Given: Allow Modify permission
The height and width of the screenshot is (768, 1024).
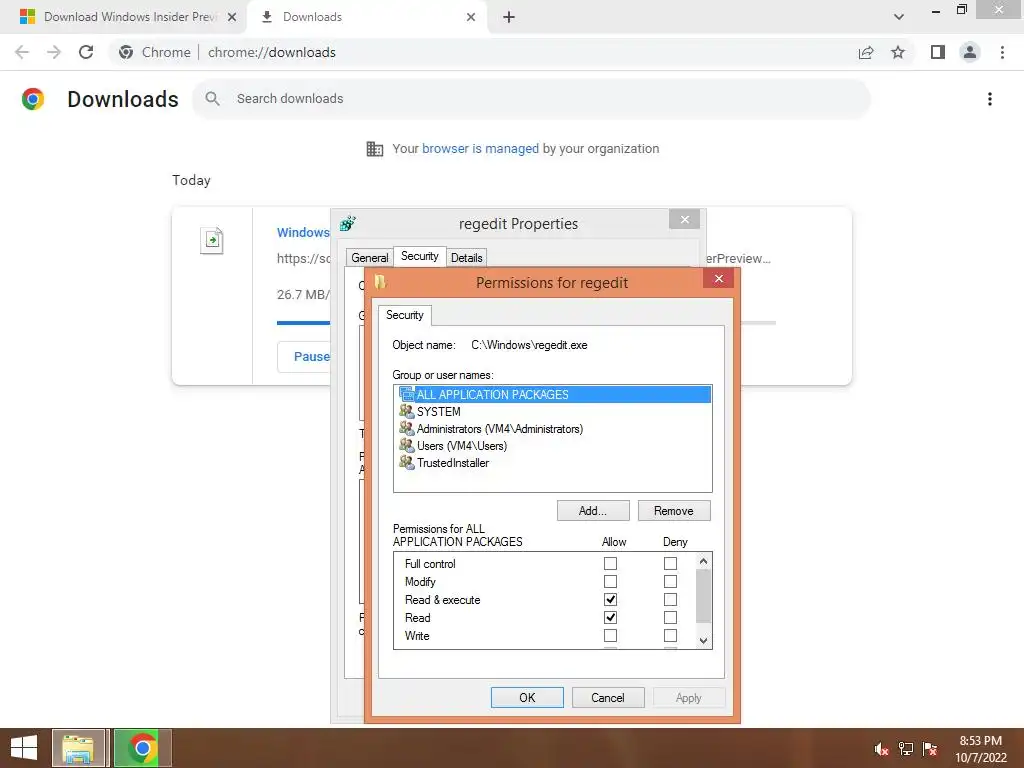Looking at the screenshot, I should pos(610,581).
